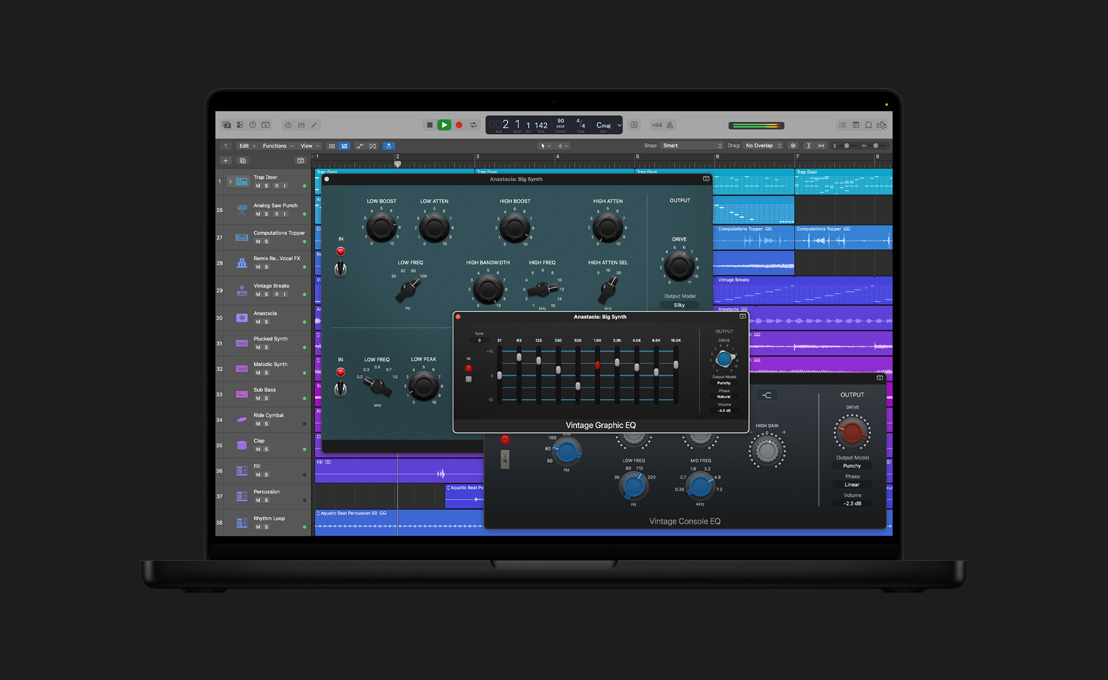Open the Apple Loops browser icon
Viewport: 1108px width, 680px height.
click(869, 125)
